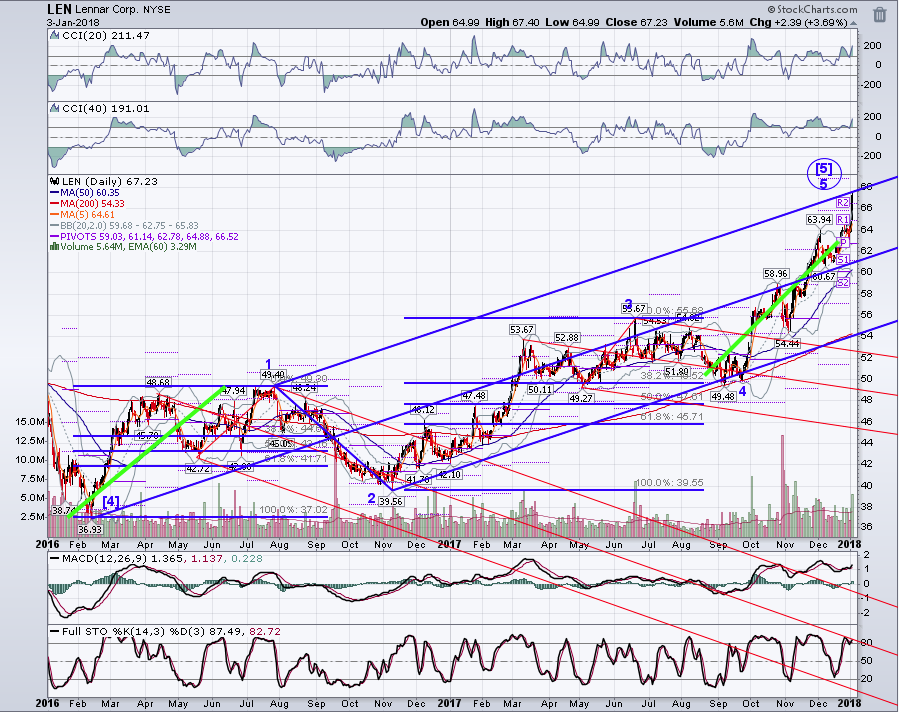Viewport: 899px width, 712px height.
Task: Click the volume bars icon in legend
Action: tap(54, 247)
